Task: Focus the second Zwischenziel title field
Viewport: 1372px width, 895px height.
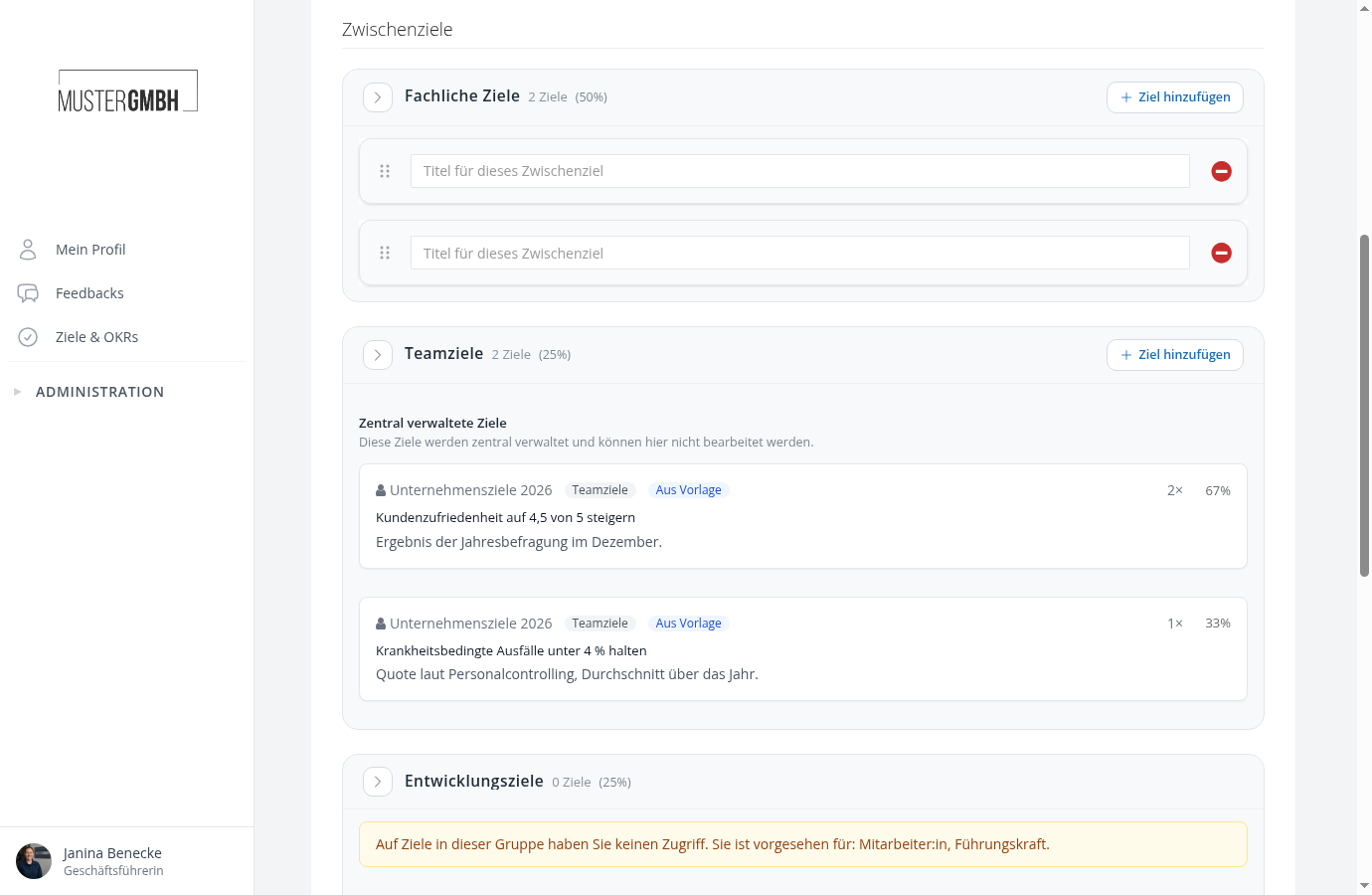Action: pos(800,253)
